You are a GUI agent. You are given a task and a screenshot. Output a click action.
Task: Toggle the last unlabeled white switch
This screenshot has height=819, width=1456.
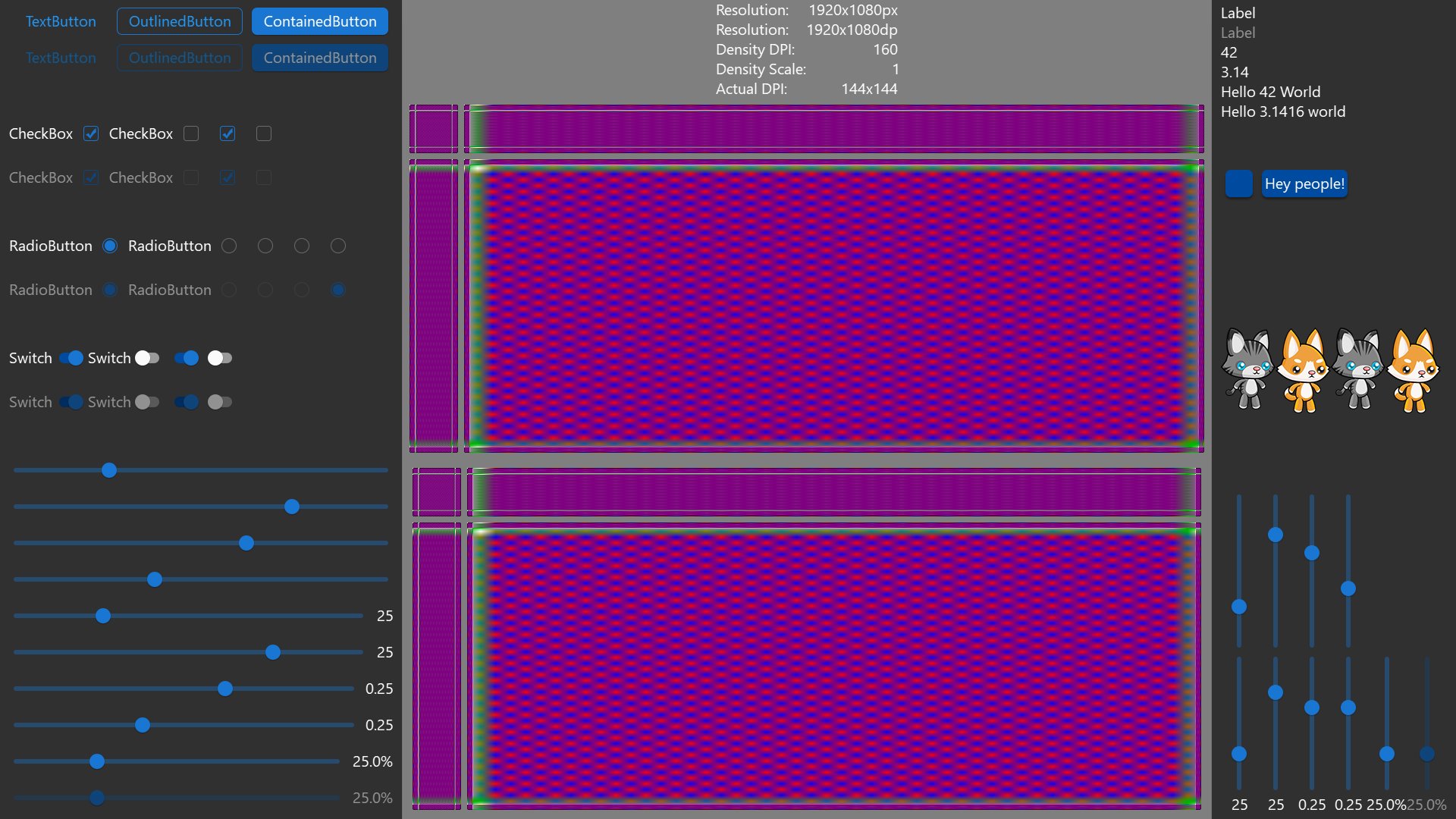219,358
